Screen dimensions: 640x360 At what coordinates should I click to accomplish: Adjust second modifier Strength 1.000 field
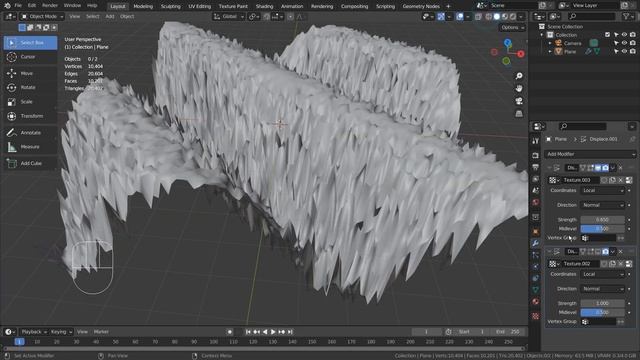point(602,304)
